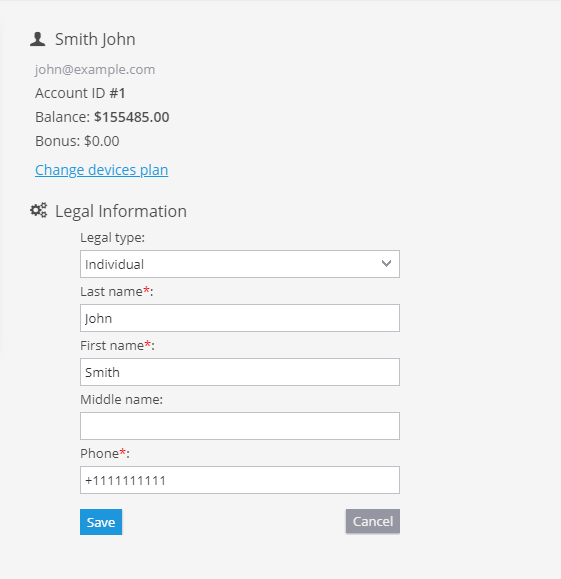The height and width of the screenshot is (579, 561).
Task: Click the john@example.com email text
Action: click(x=95, y=69)
